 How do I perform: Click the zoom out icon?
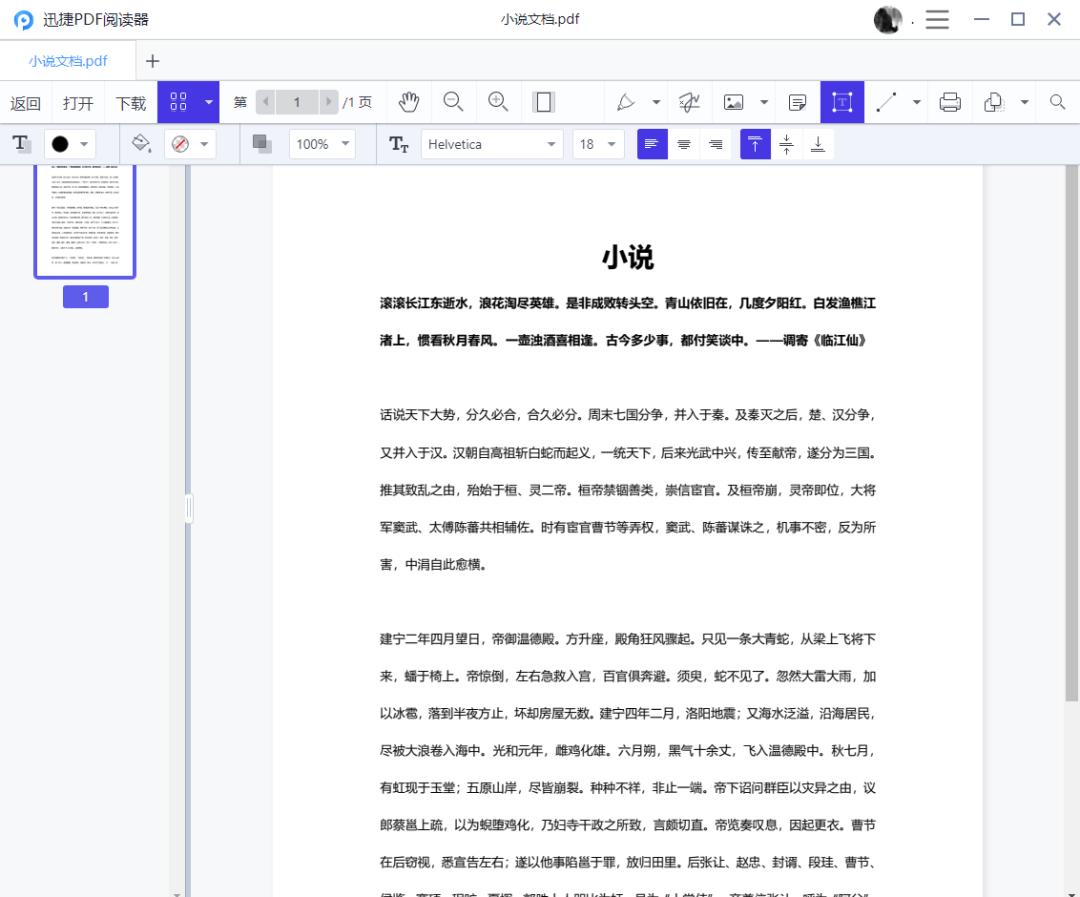coord(453,101)
